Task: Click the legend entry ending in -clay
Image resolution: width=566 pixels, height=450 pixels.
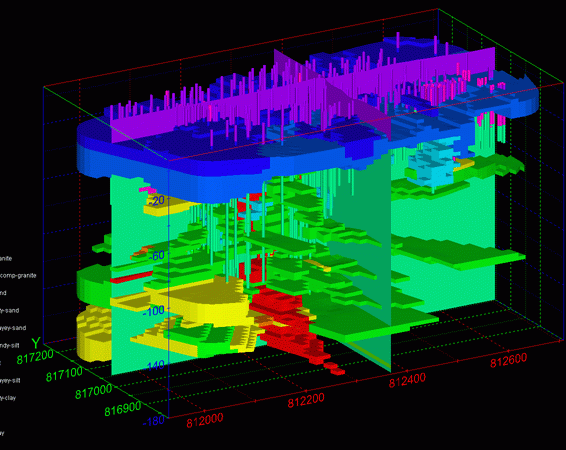Action: click(x=8, y=398)
